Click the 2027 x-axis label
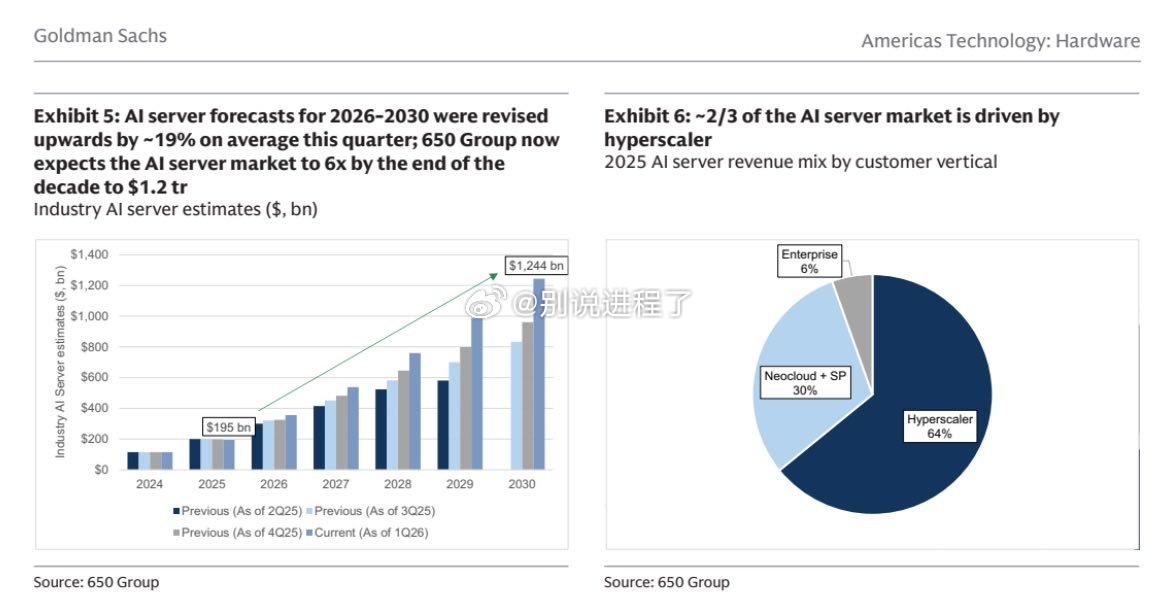 coord(336,484)
